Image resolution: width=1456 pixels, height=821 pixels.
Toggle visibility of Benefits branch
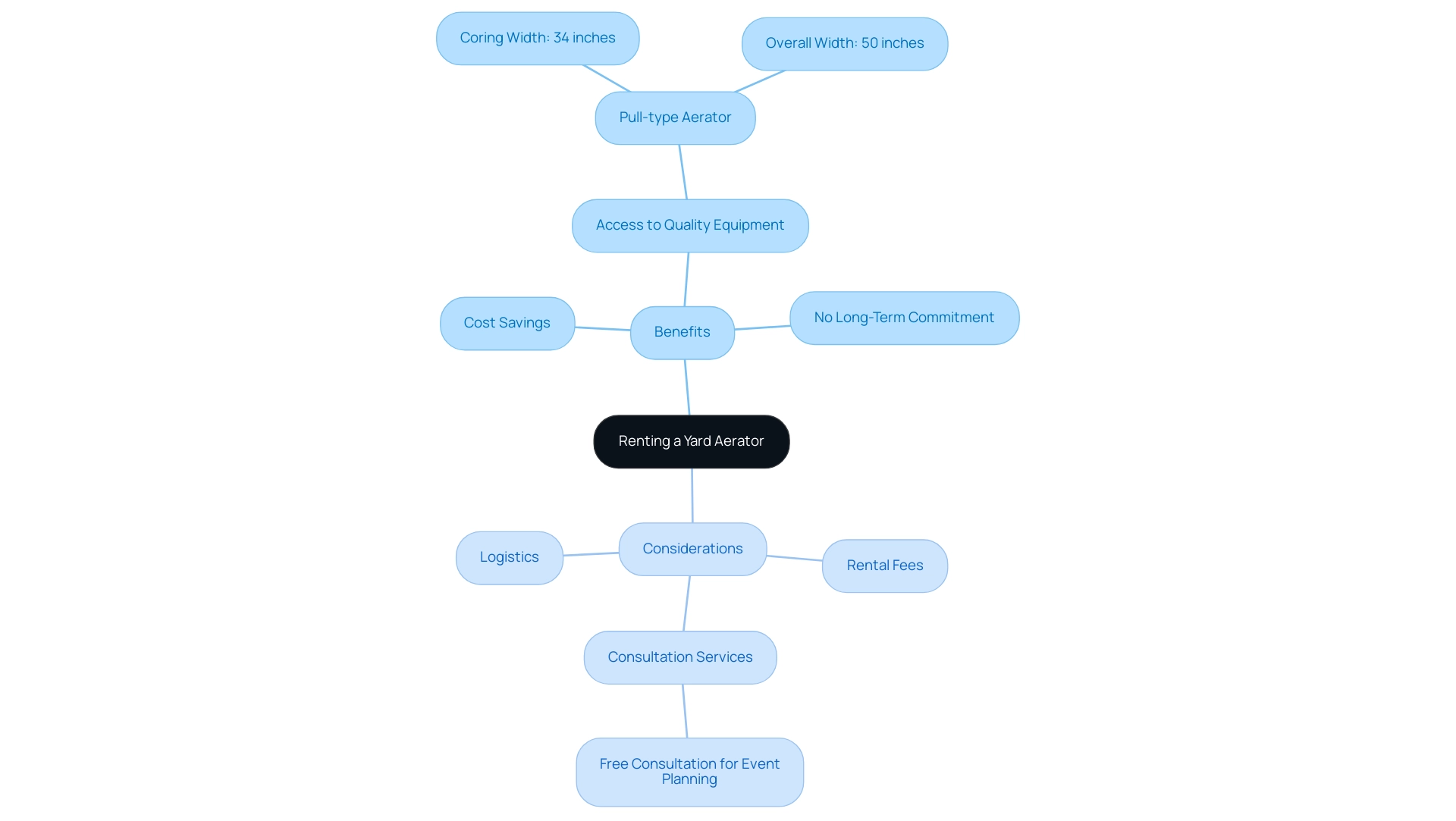pyautogui.click(x=682, y=332)
